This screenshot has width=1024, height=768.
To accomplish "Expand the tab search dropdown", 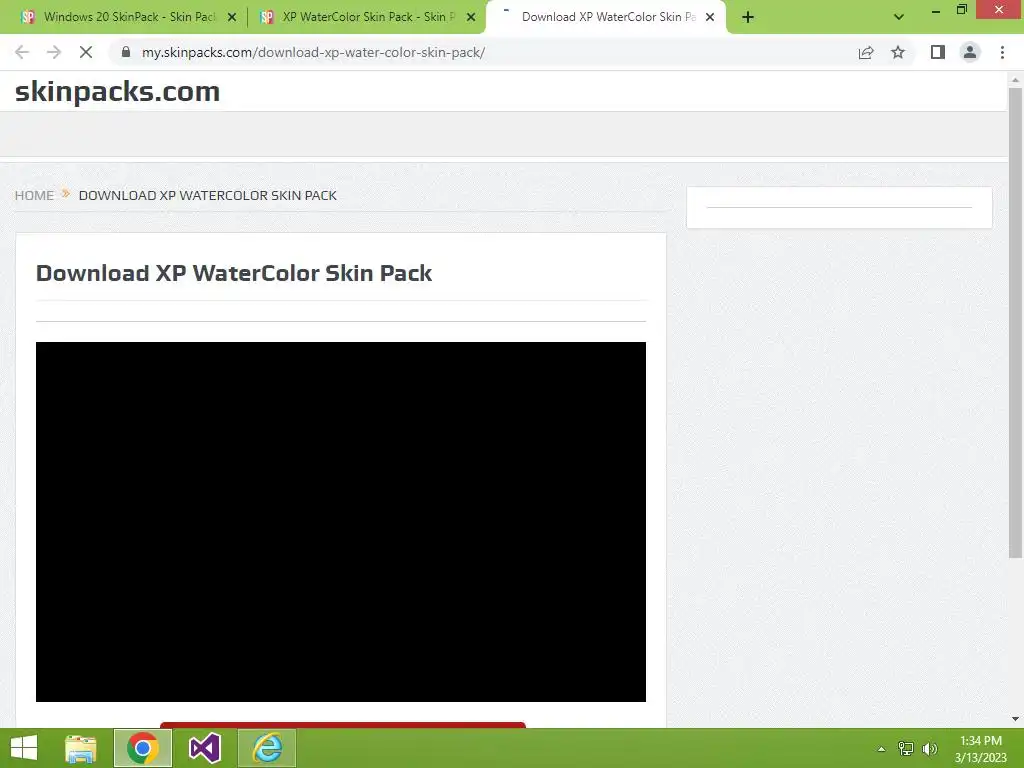I will [899, 17].
